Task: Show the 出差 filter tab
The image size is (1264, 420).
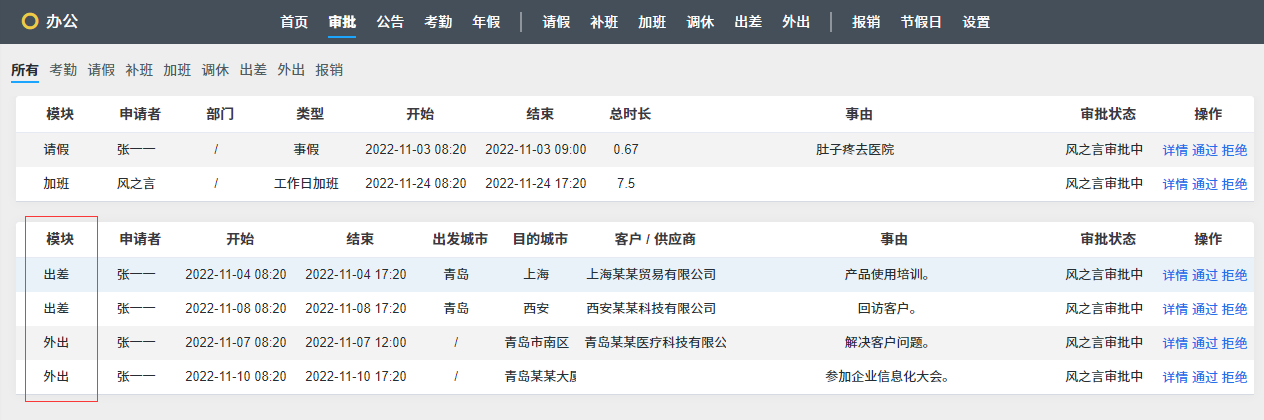Action: tap(253, 70)
